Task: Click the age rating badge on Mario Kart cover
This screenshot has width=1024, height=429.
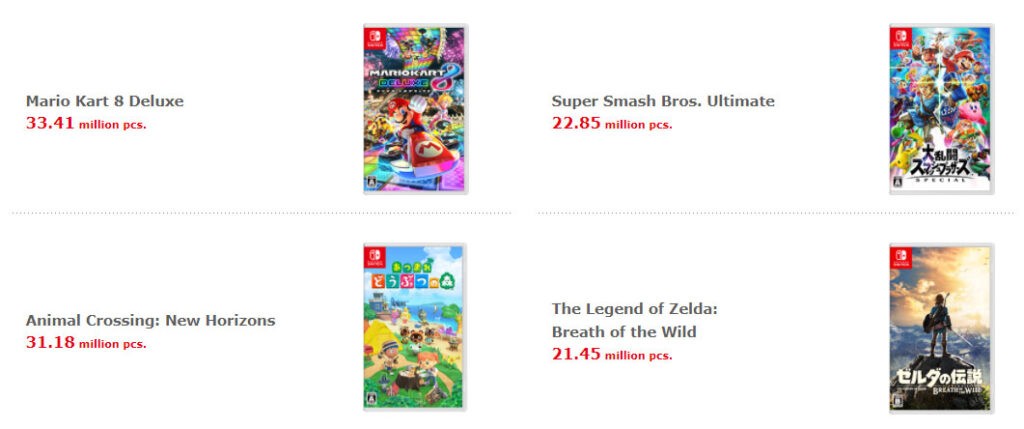Action: [372, 182]
